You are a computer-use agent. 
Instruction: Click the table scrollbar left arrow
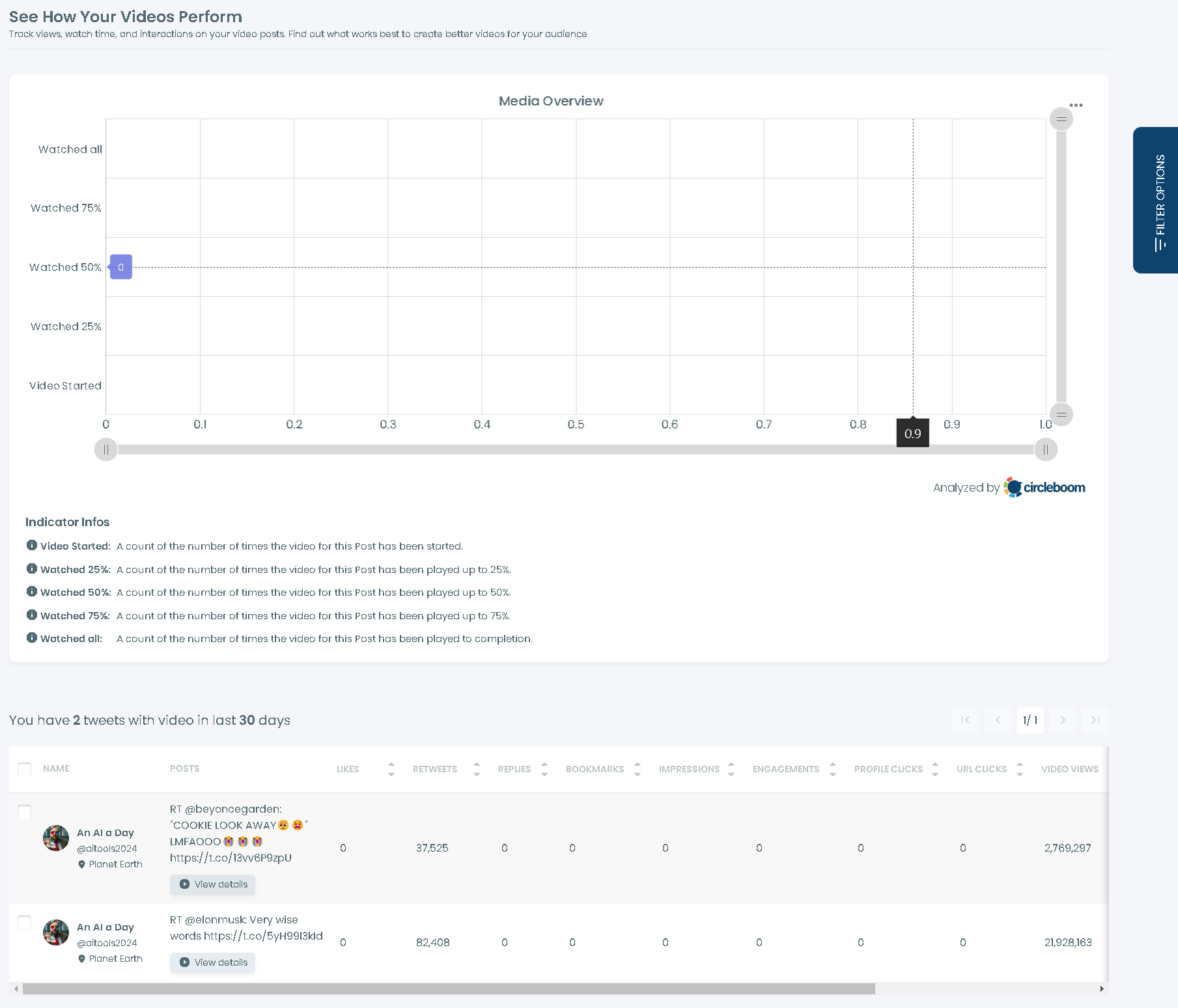click(x=16, y=989)
